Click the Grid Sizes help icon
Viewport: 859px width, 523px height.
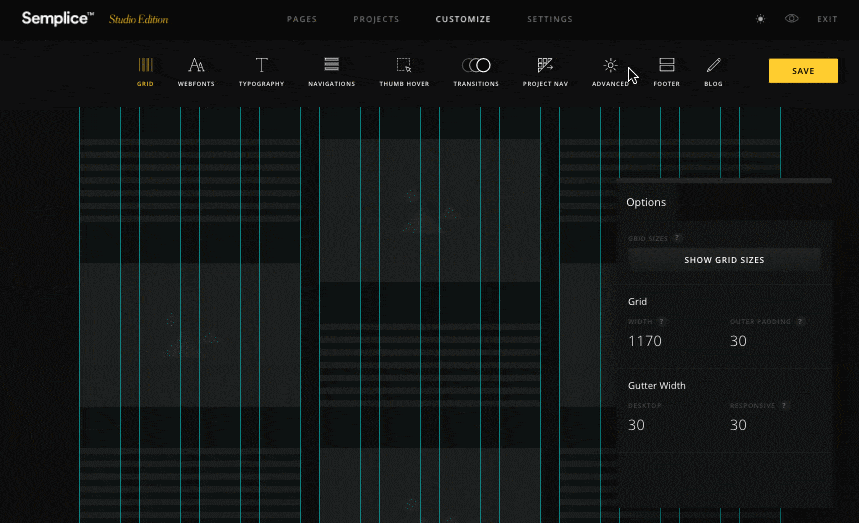pos(677,238)
